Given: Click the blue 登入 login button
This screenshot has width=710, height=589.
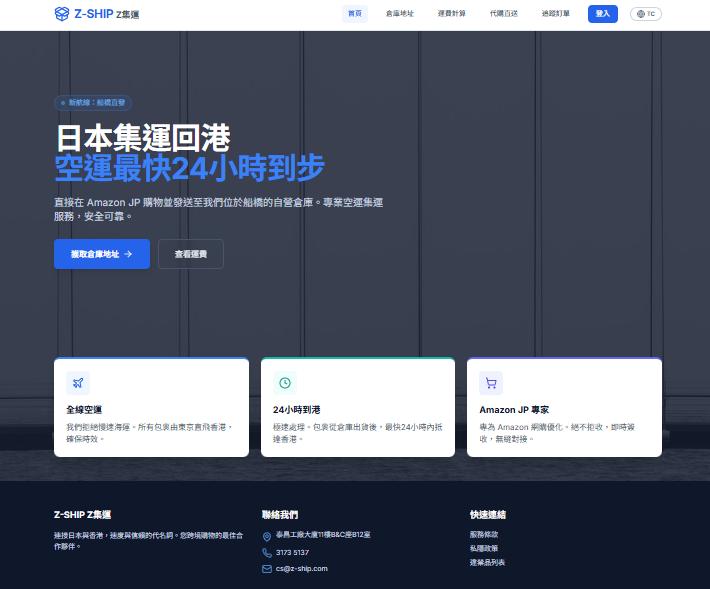Looking at the screenshot, I should (x=603, y=14).
